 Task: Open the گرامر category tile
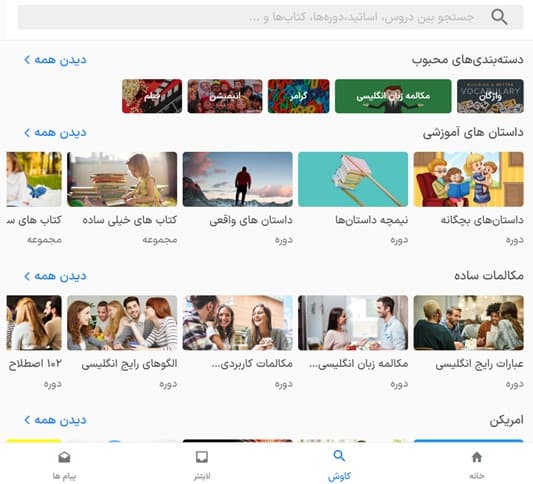coord(298,96)
